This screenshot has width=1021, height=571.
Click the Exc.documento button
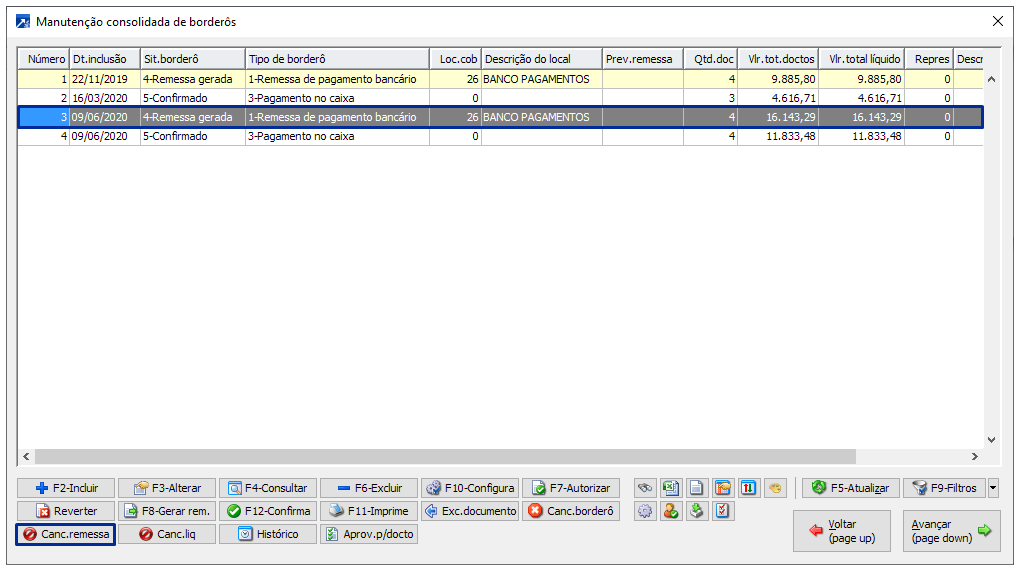point(469,511)
